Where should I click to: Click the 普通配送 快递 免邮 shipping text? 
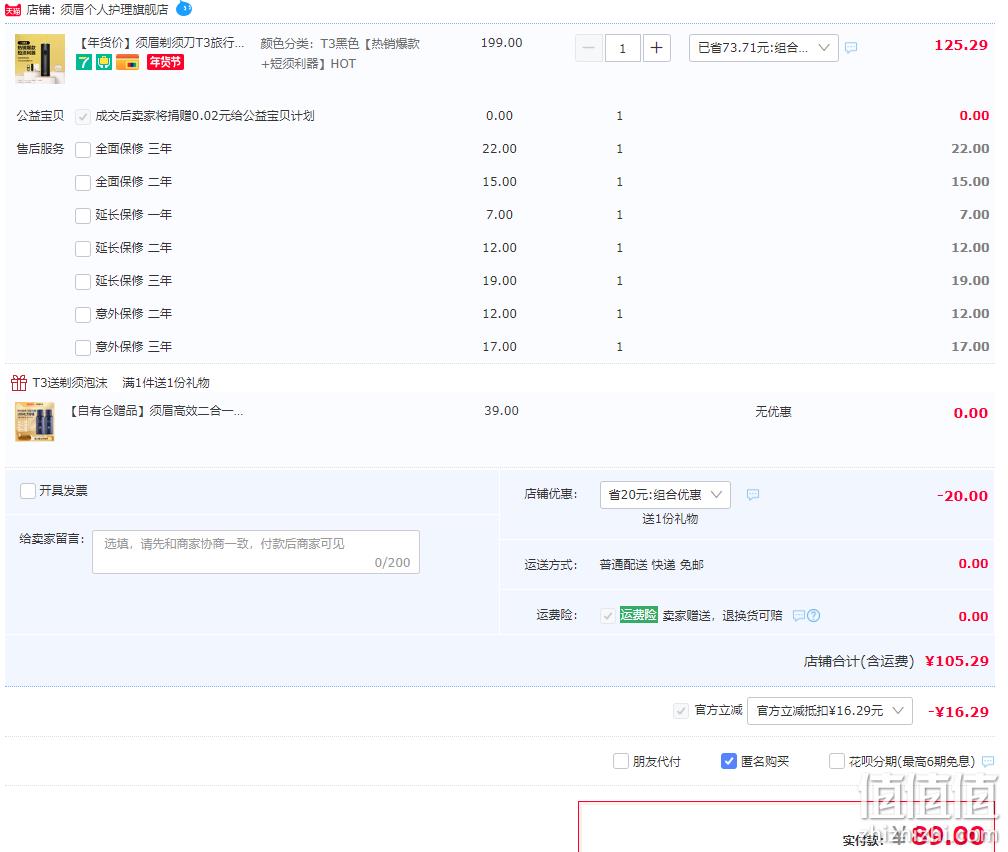(x=651, y=565)
